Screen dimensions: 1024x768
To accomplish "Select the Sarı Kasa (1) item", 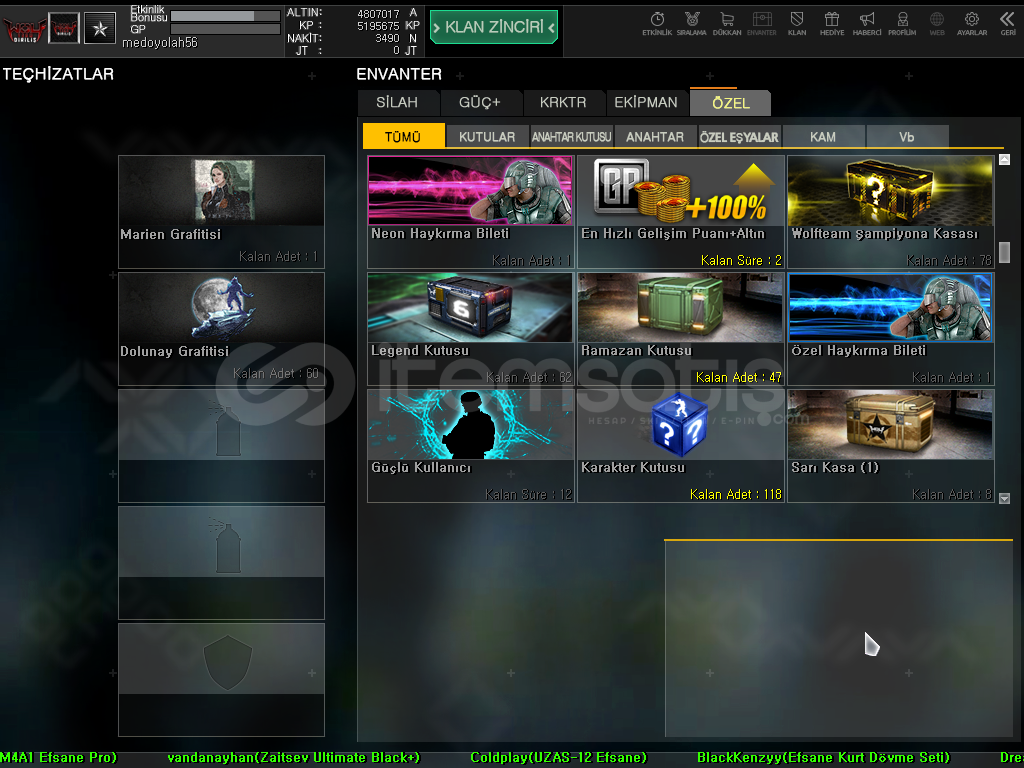I will 891,445.
